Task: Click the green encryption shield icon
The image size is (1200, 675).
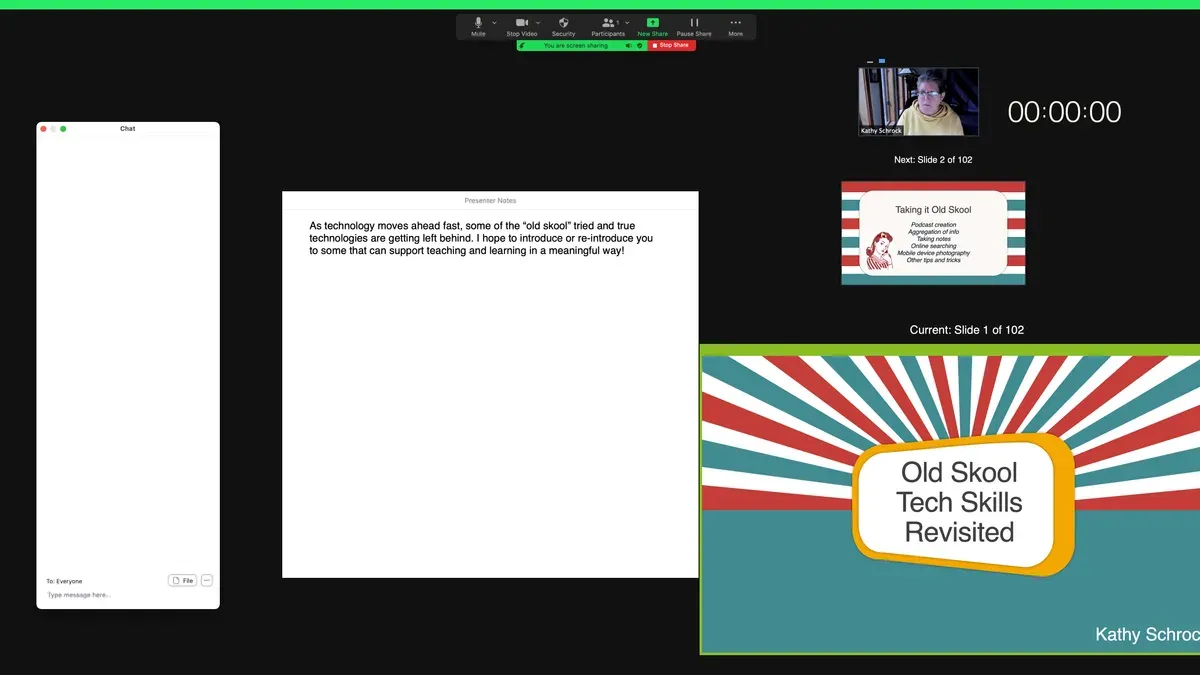Action: [640, 45]
